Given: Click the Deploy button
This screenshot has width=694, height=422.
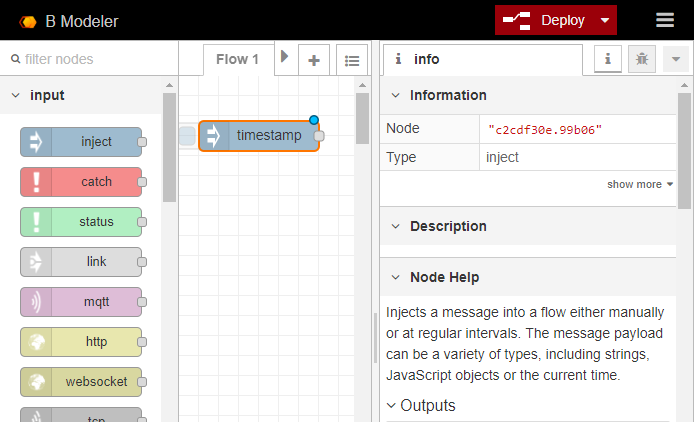Looking at the screenshot, I should (x=544, y=20).
